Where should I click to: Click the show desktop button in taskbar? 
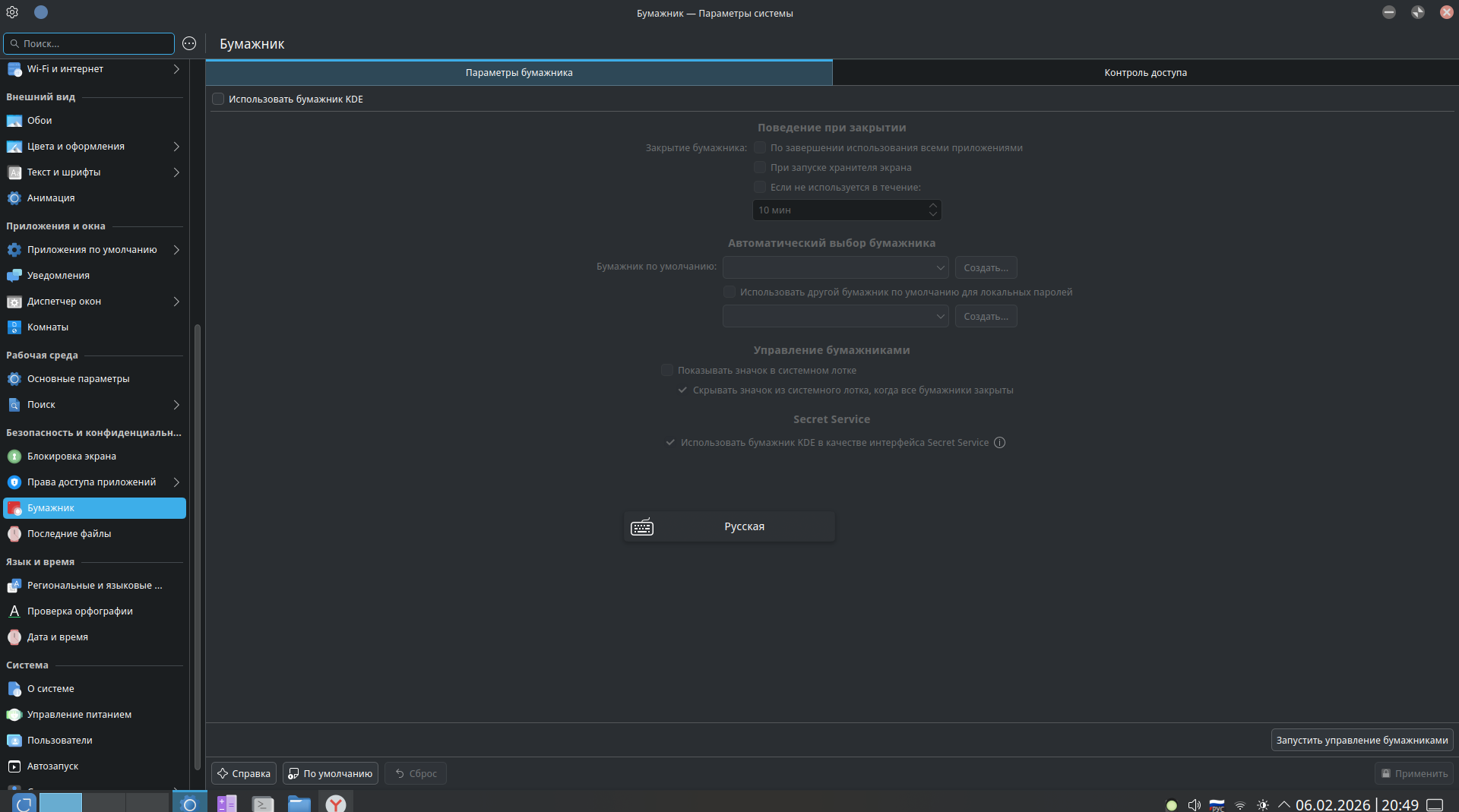point(1435,805)
